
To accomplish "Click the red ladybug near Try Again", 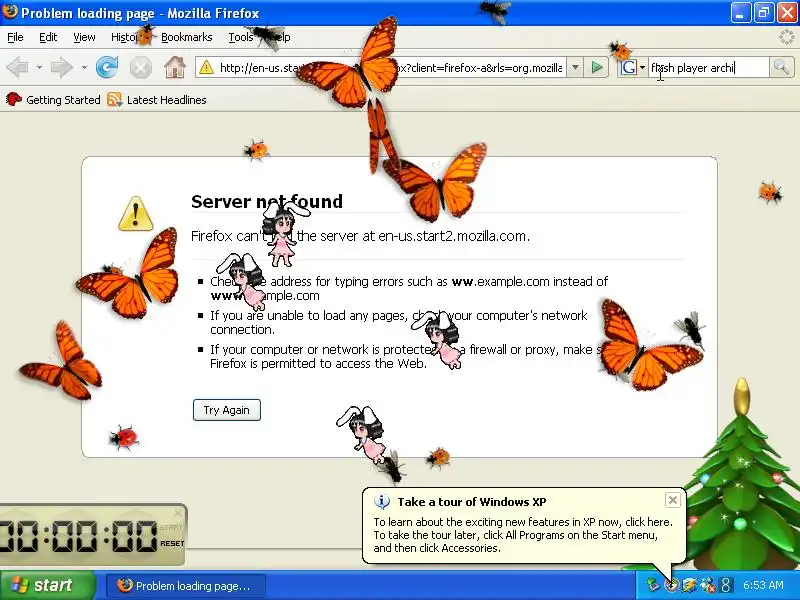I will tap(124, 438).
